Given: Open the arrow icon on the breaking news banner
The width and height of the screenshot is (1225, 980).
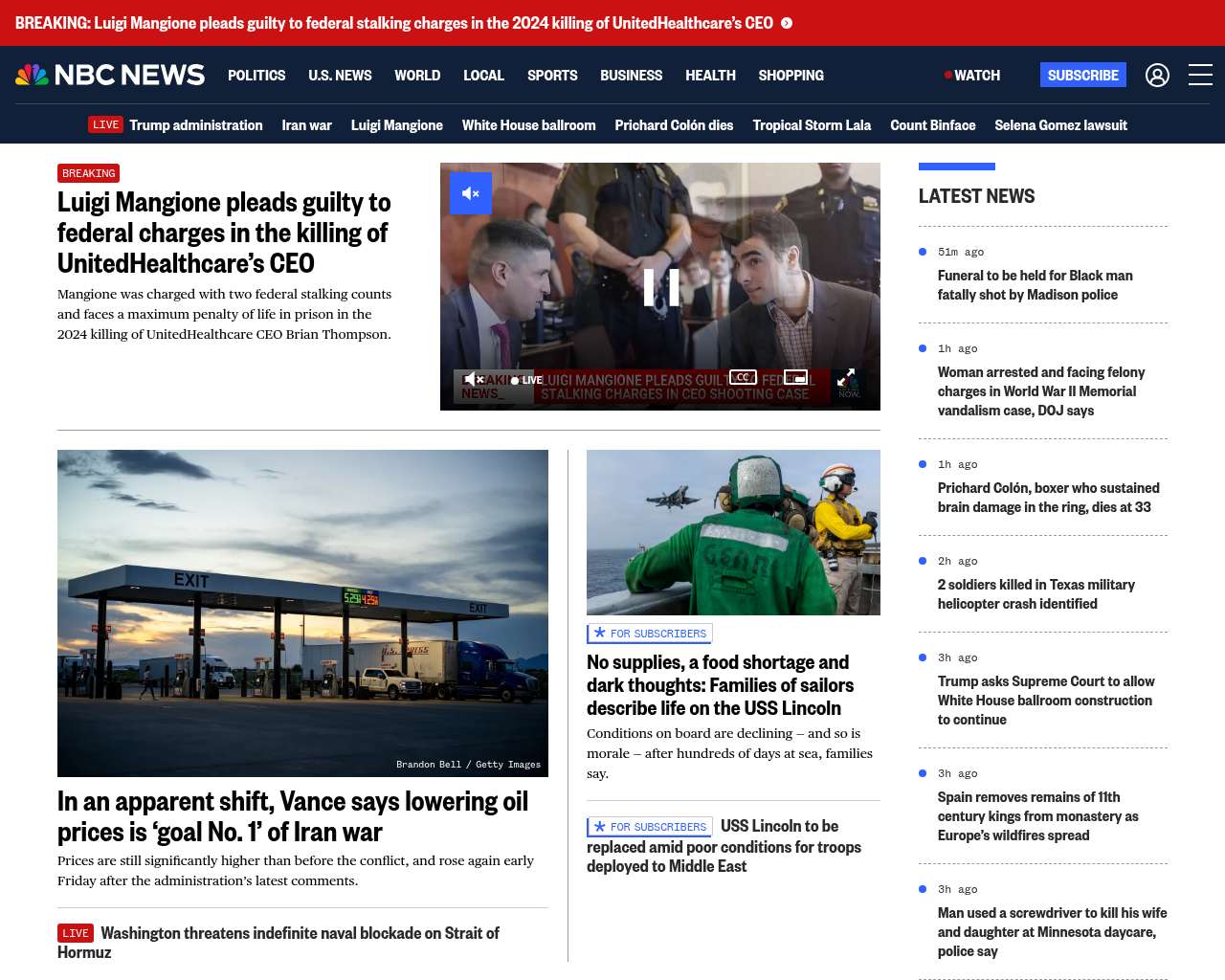Looking at the screenshot, I should tap(787, 23).
